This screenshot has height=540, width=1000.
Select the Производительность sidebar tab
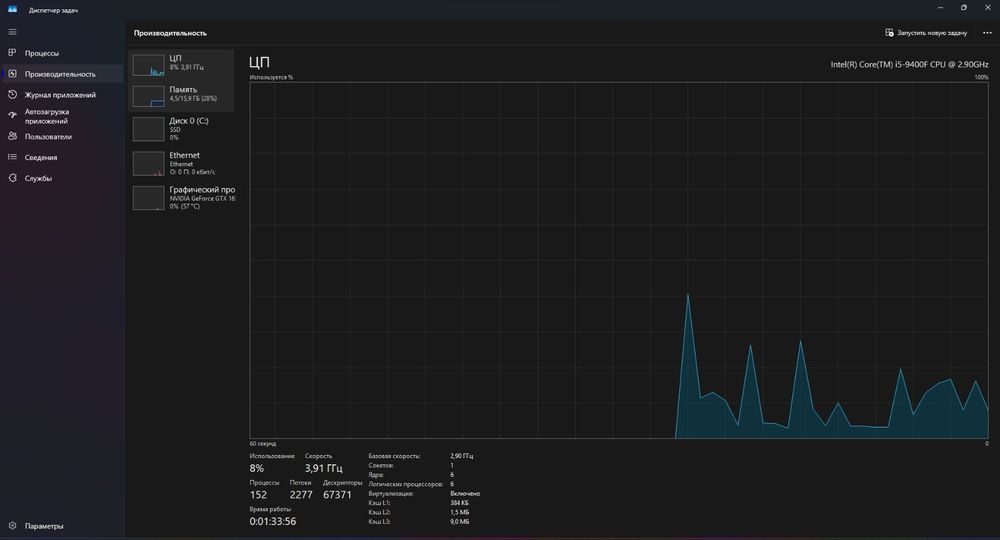click(x=62, y=74)
